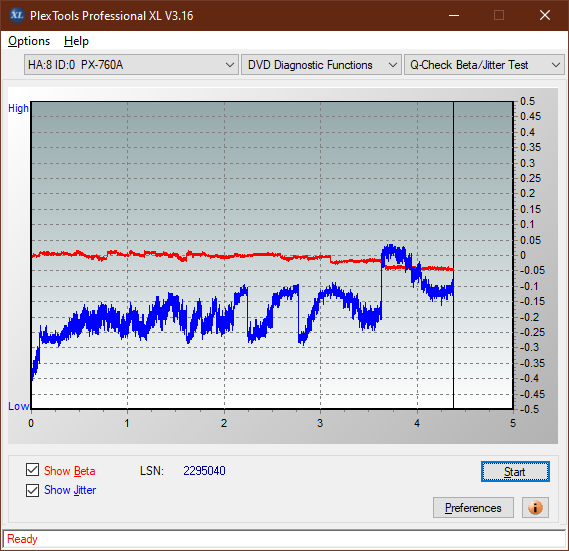The height and width of the screenshot is (551, 569).
Task: Click the disabled maximize window icon
Action: 499,15
